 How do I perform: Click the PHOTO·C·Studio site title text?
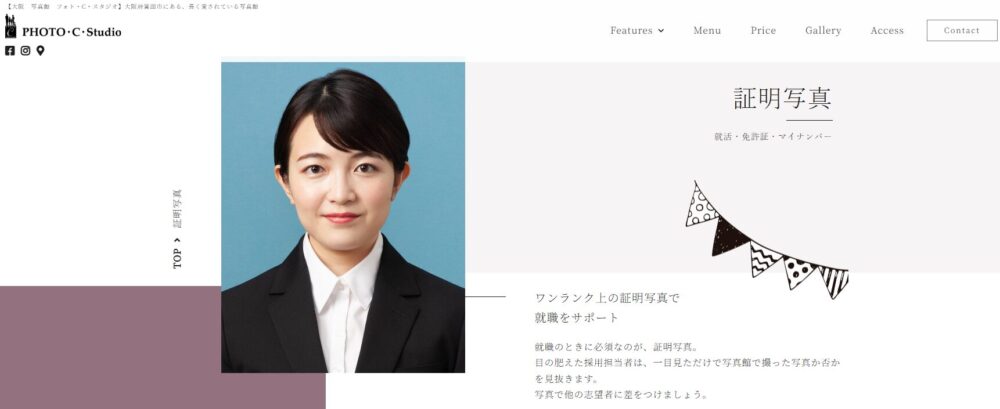tap(71, 32)
